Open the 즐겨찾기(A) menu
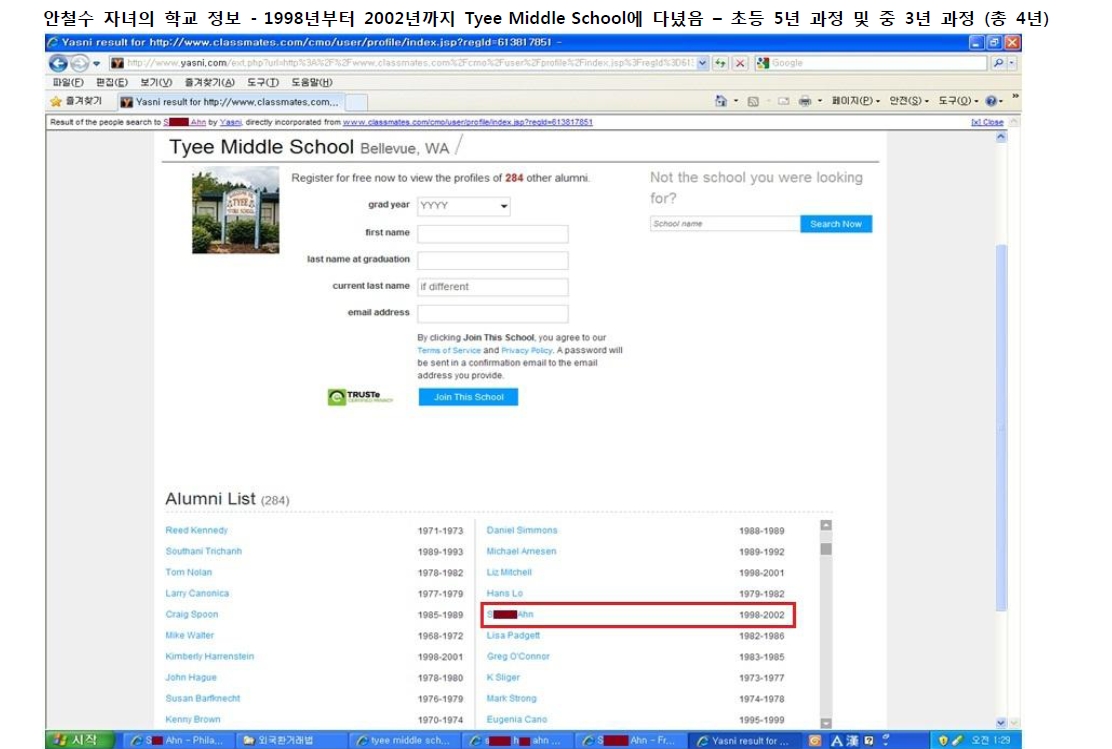The image size is (1112, 749). [x=209, y=82]
